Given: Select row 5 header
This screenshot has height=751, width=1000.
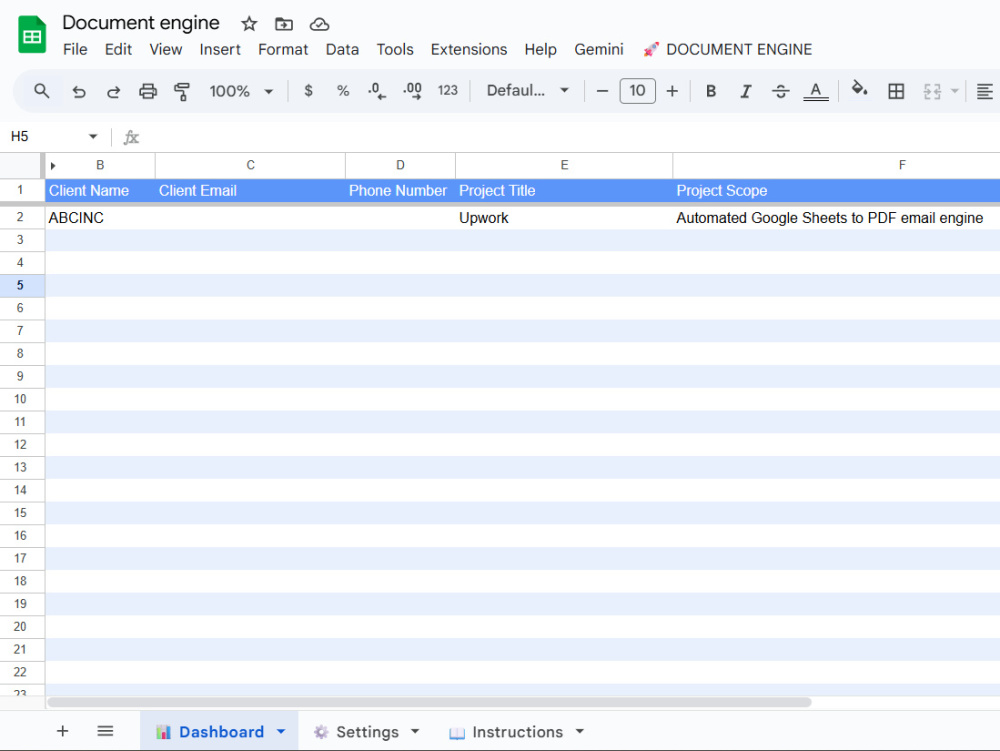Looking at the screenshot, I should click(x=20, y=285).
